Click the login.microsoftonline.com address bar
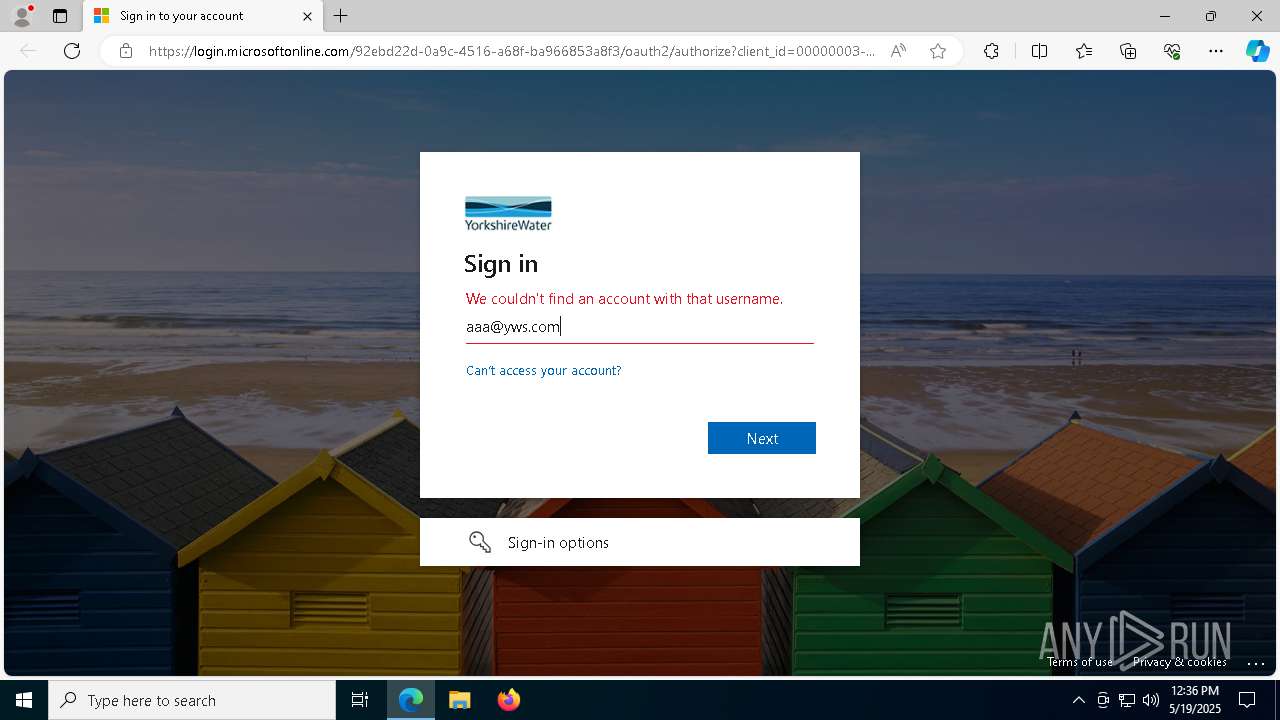This screenshot has height=720, width=1280. tap(512, 51)
